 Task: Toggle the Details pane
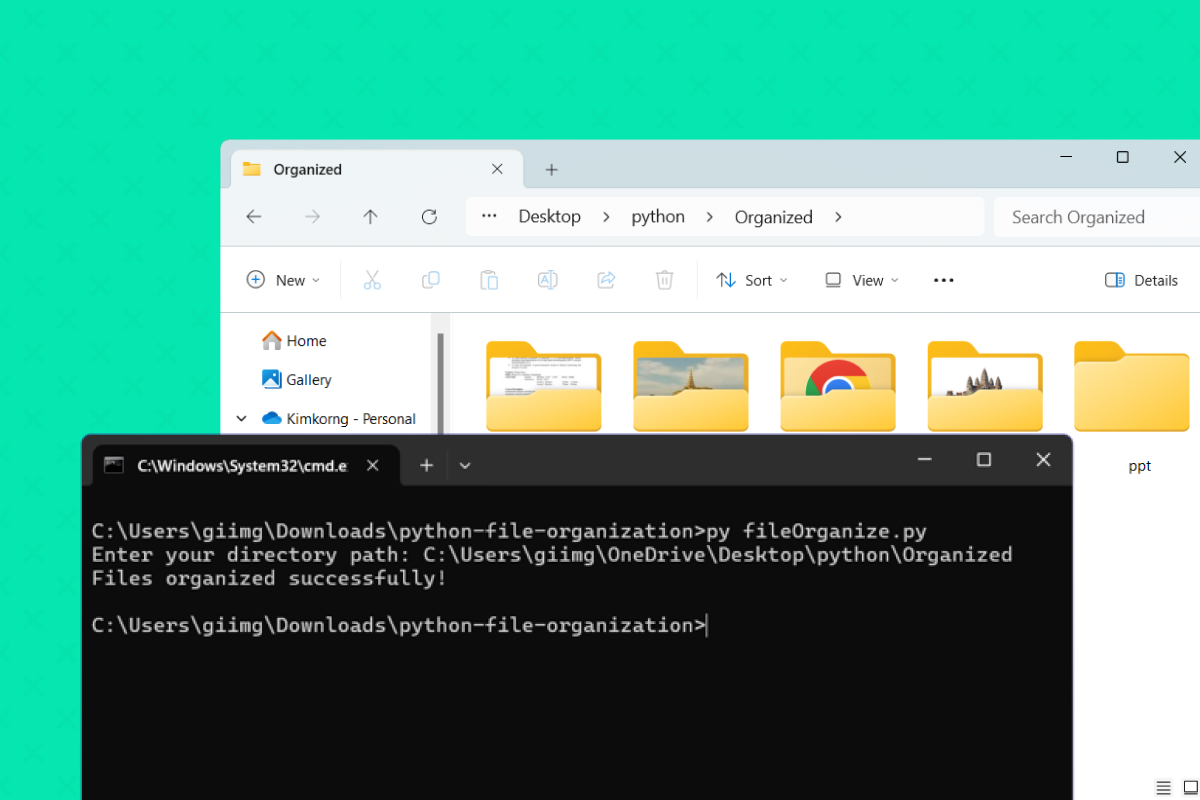click(1141, 280)
